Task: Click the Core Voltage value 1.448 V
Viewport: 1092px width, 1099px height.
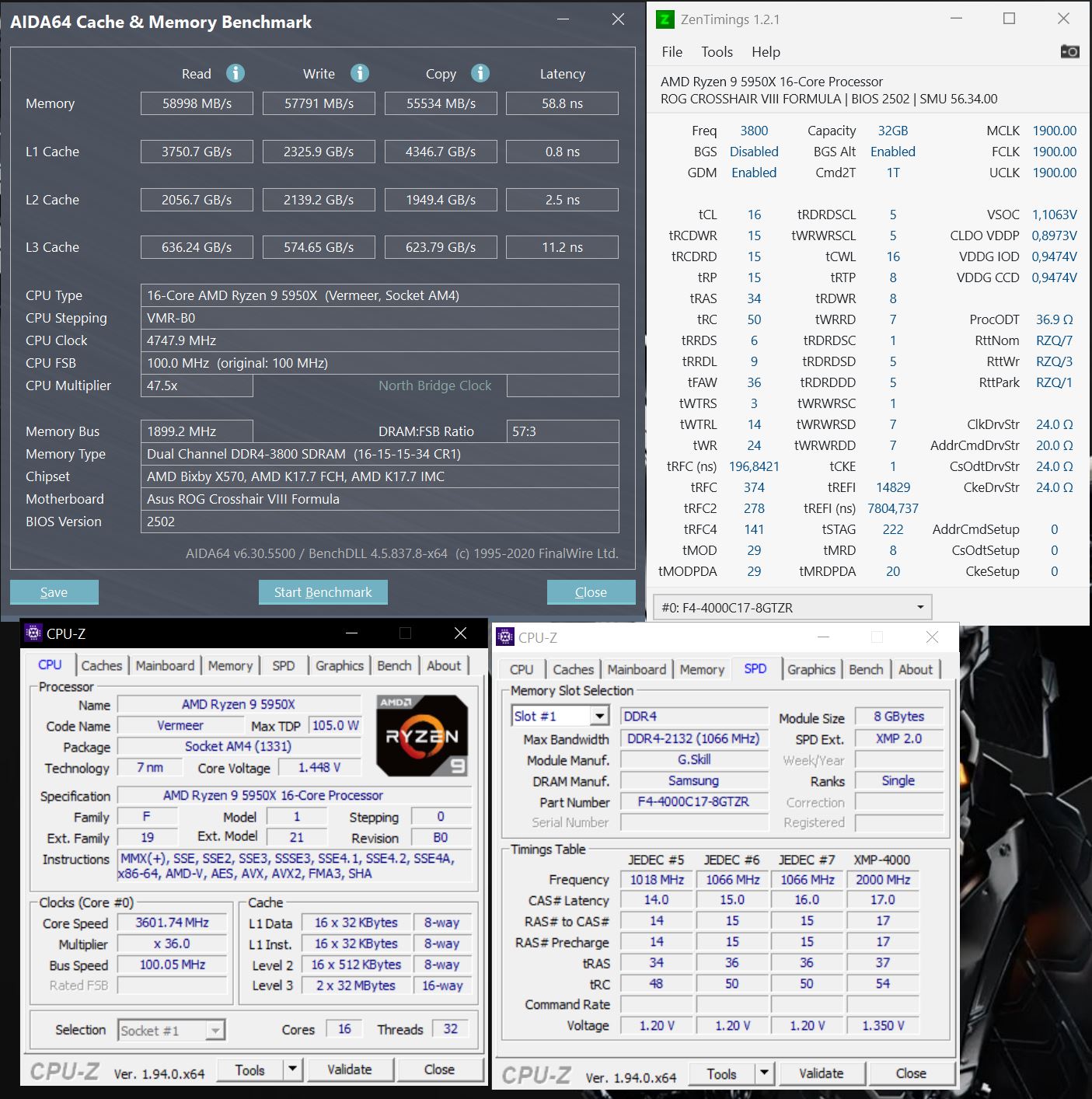Action: (x=319, y=767)
